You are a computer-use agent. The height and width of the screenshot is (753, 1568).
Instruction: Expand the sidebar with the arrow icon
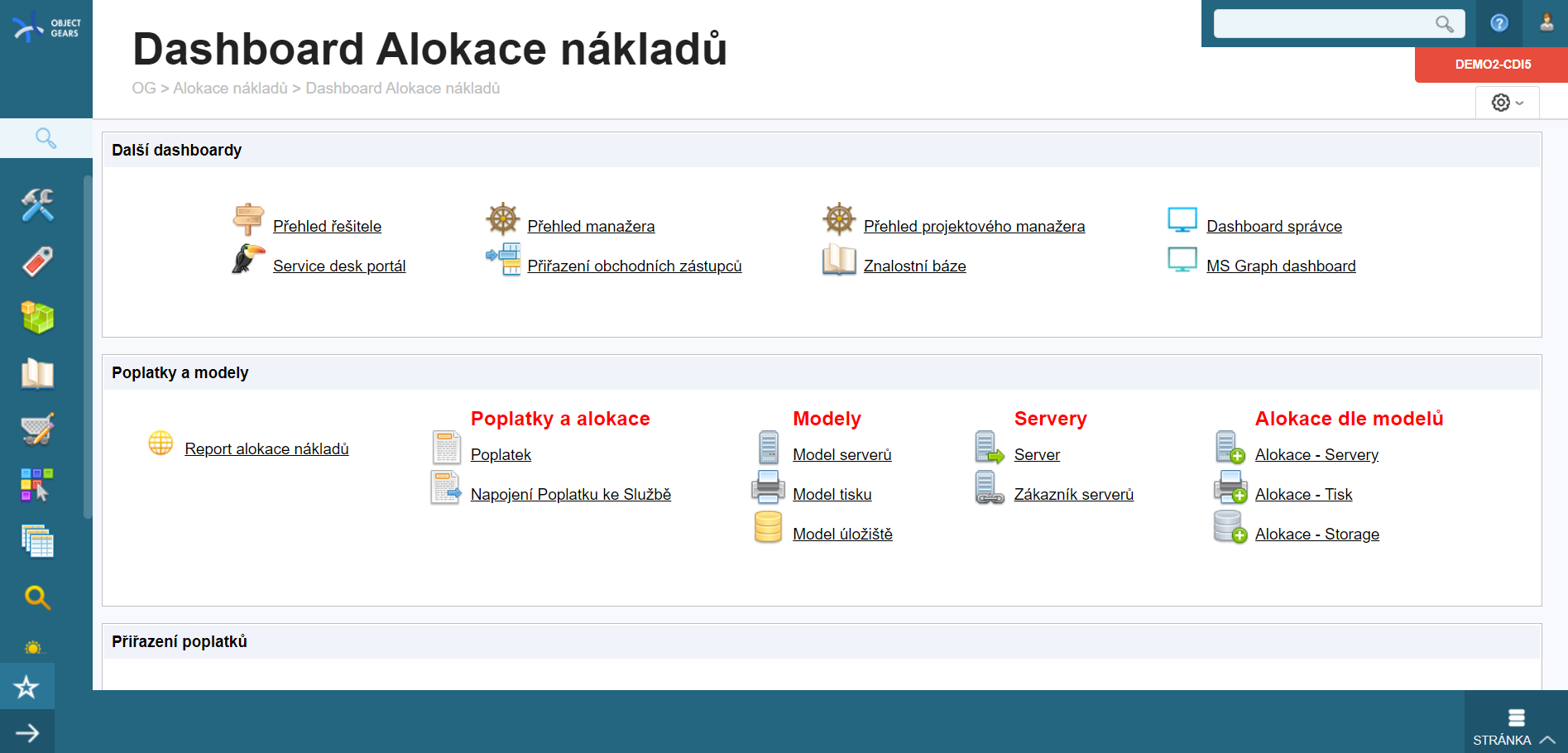(x=27, y=733)
